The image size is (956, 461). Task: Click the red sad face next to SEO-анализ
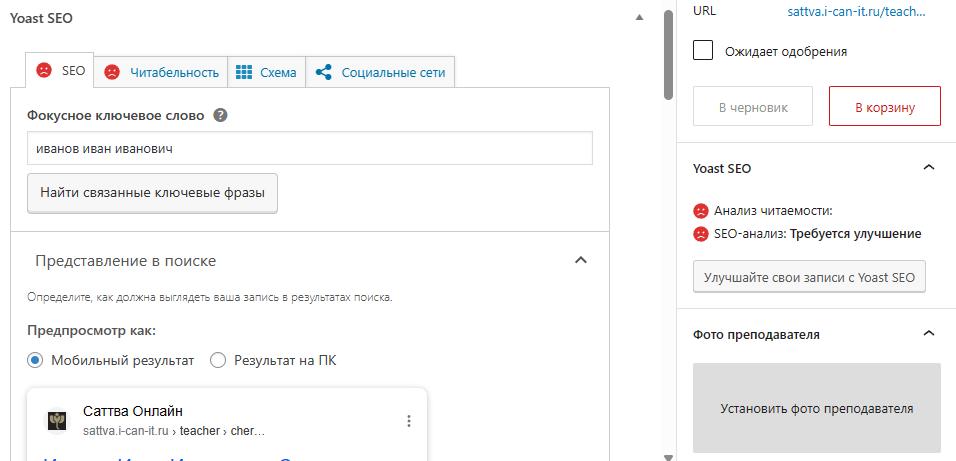click(700, 234)
